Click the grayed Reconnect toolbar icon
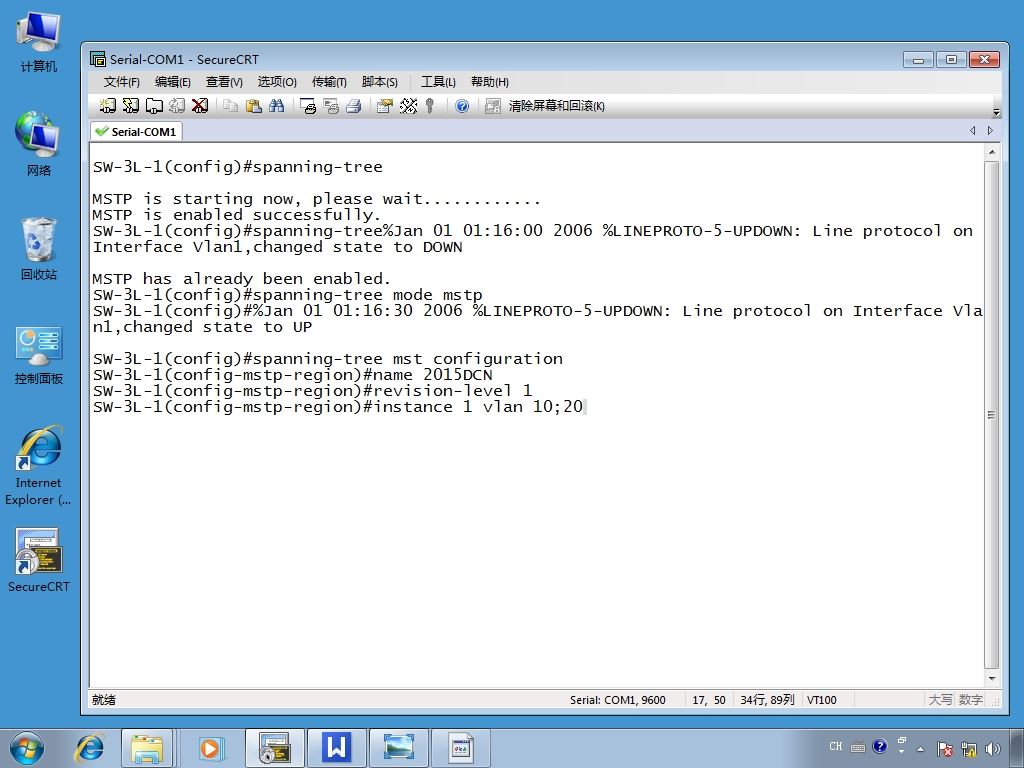 (x=177, y=106)
